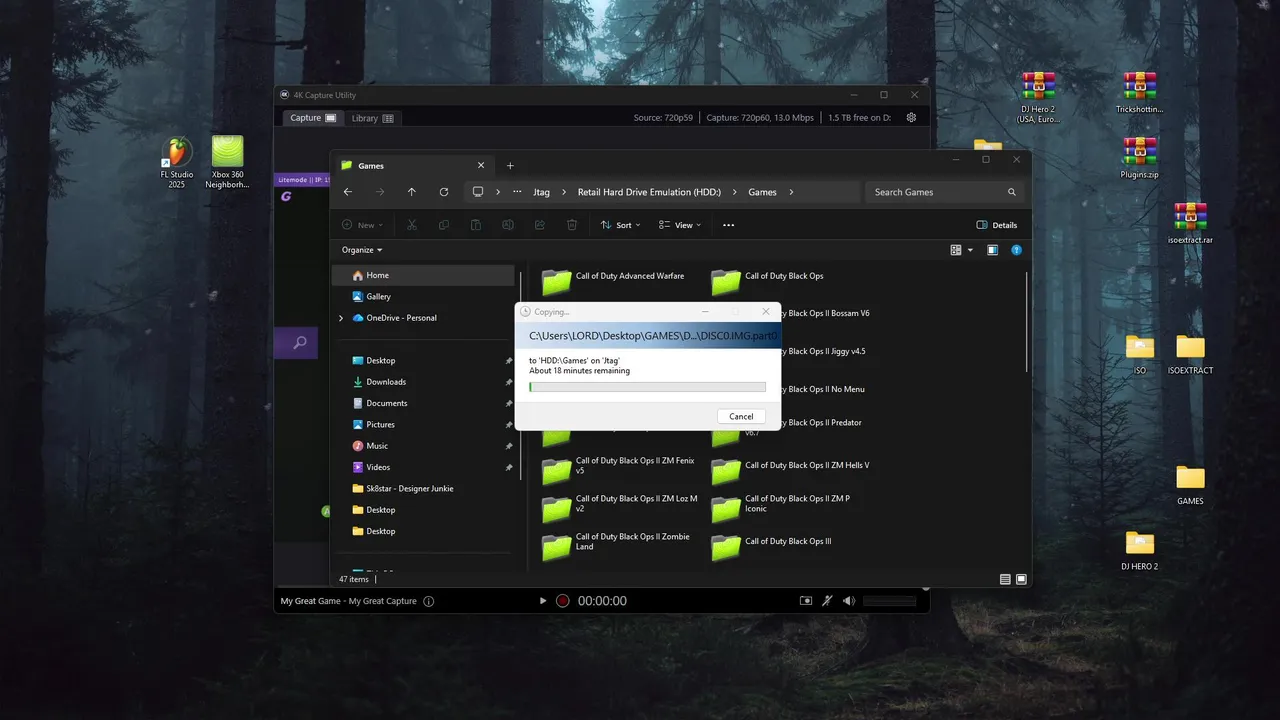
Task: Select the Games tab in File Explorer
Action: [412, 166]
